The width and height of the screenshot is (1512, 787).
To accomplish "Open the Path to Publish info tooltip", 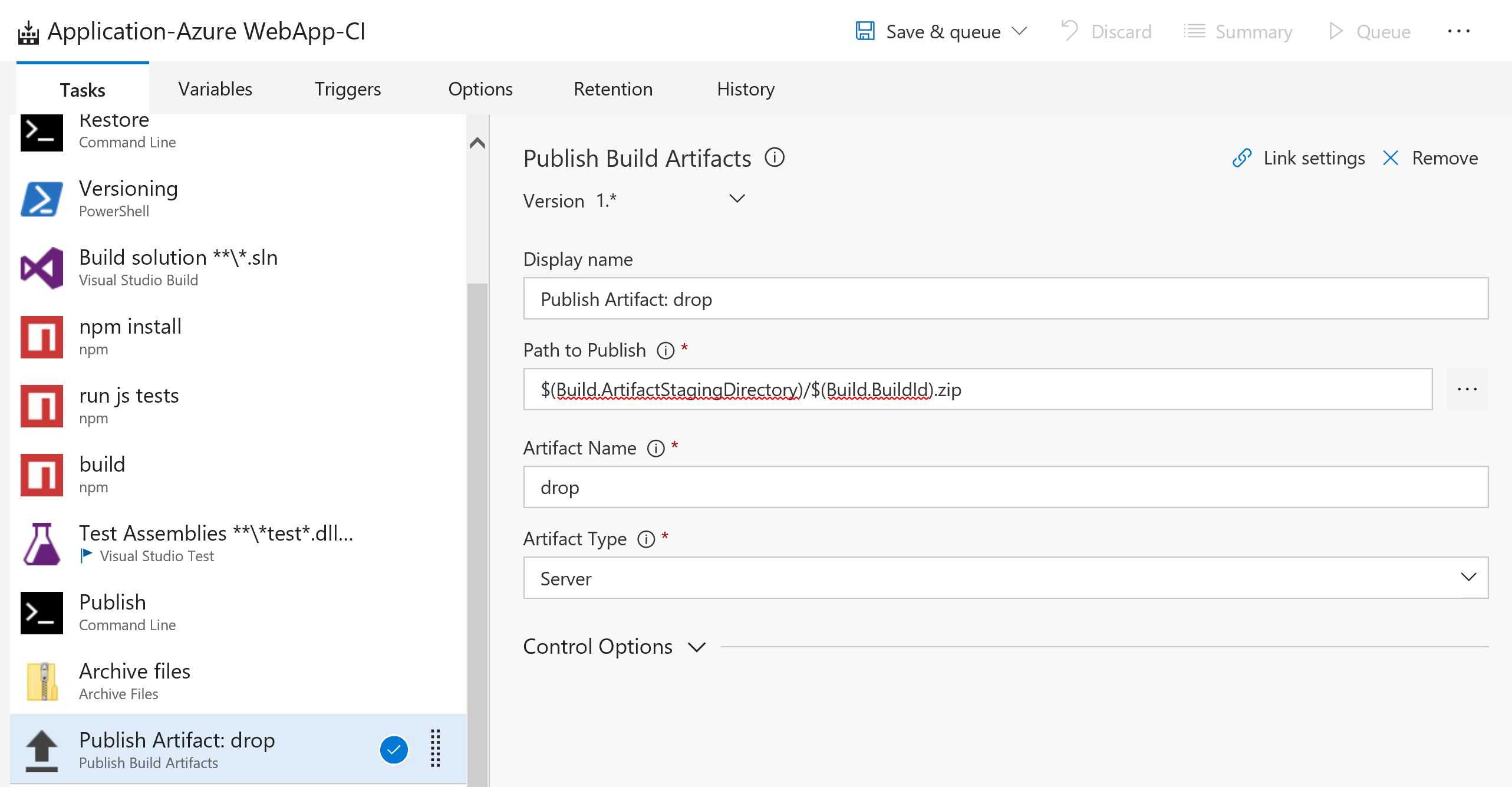I will 666,350.
